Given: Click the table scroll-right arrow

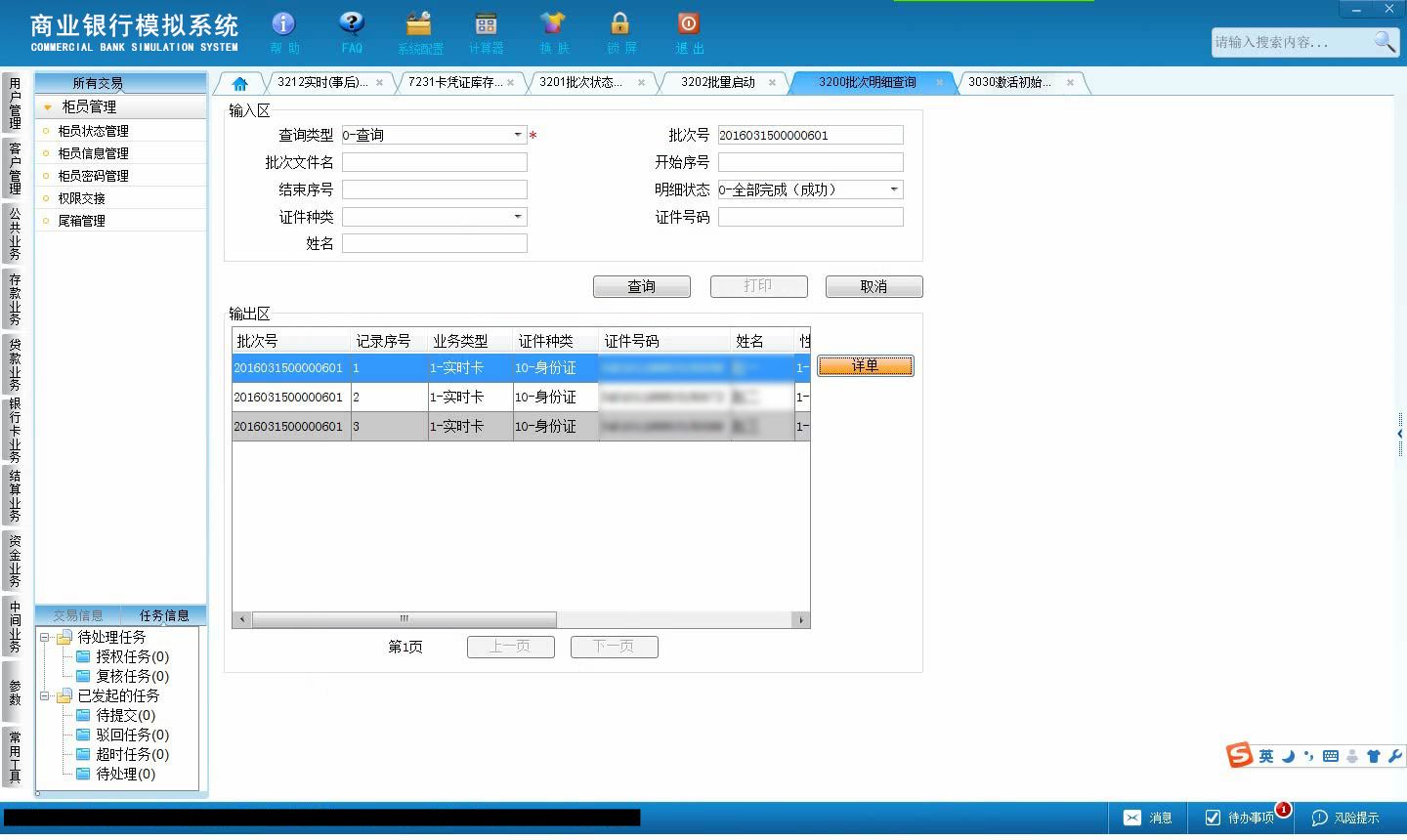Looking at the screenshot, I should (801, 619).
